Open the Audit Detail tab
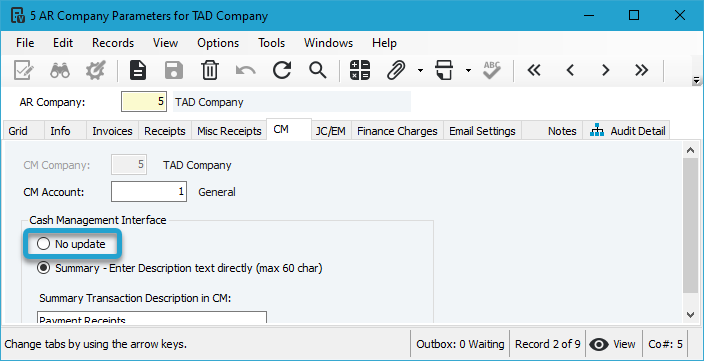This screenshot has width=704, height=361. 626,131
